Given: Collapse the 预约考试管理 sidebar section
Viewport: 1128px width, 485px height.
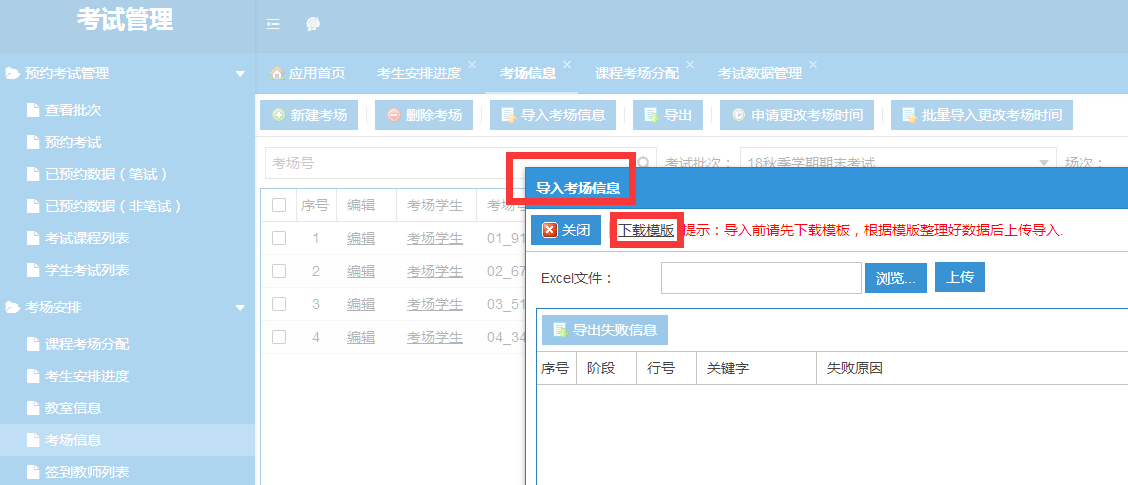Looking at the screenshot, I should click(x=239, y=74).
